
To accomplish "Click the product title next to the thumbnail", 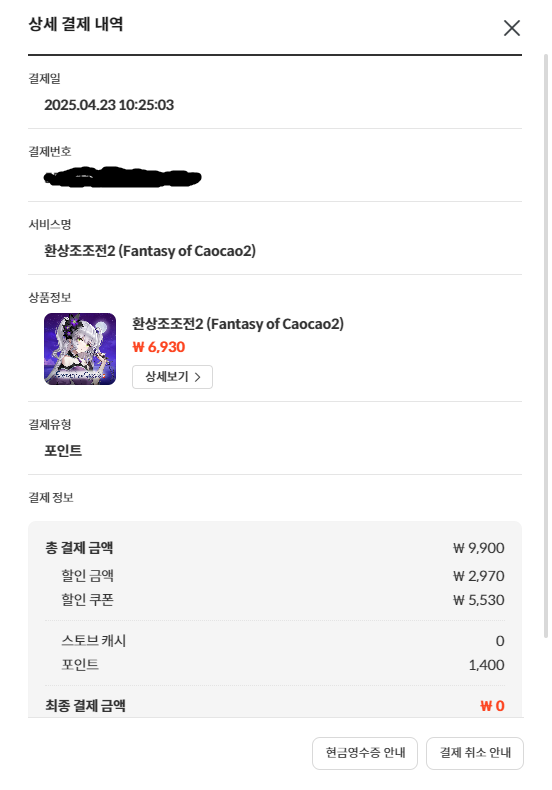I will point(238,323).
